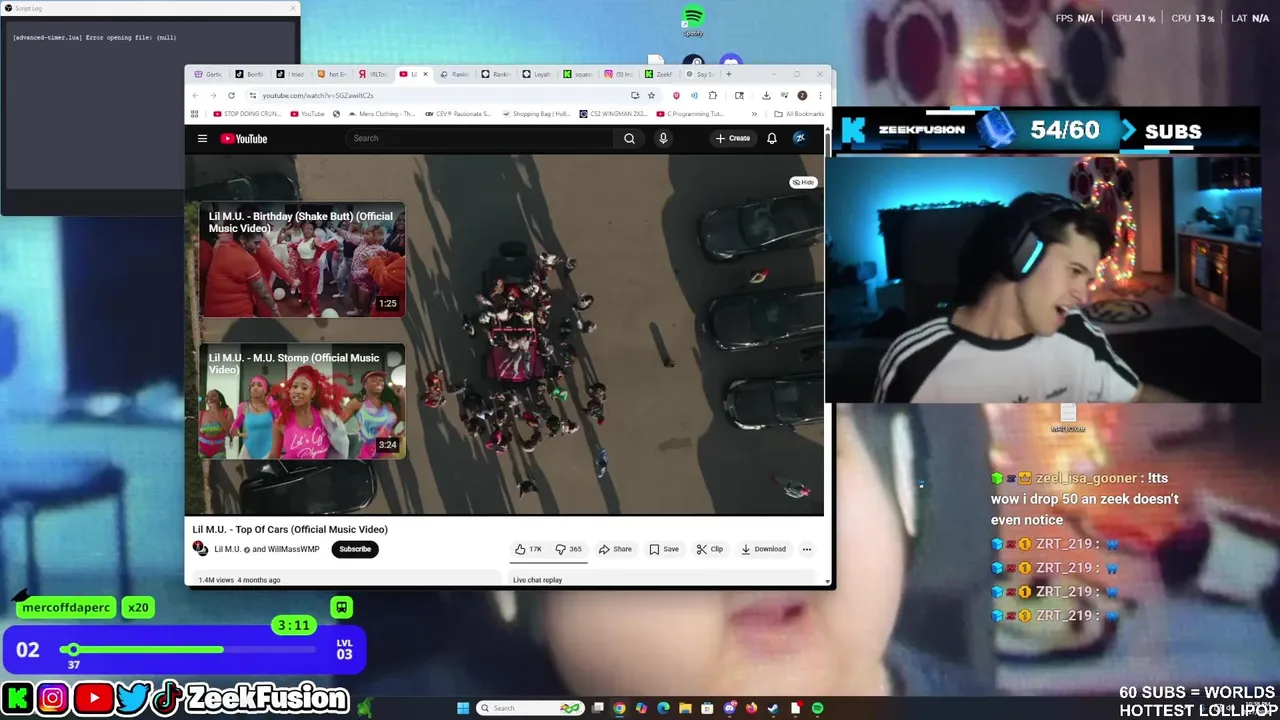The height and width of the screenshot is (720, 1280).
Task: Click the Subscribe button
Action: click(x=355, y=549)
